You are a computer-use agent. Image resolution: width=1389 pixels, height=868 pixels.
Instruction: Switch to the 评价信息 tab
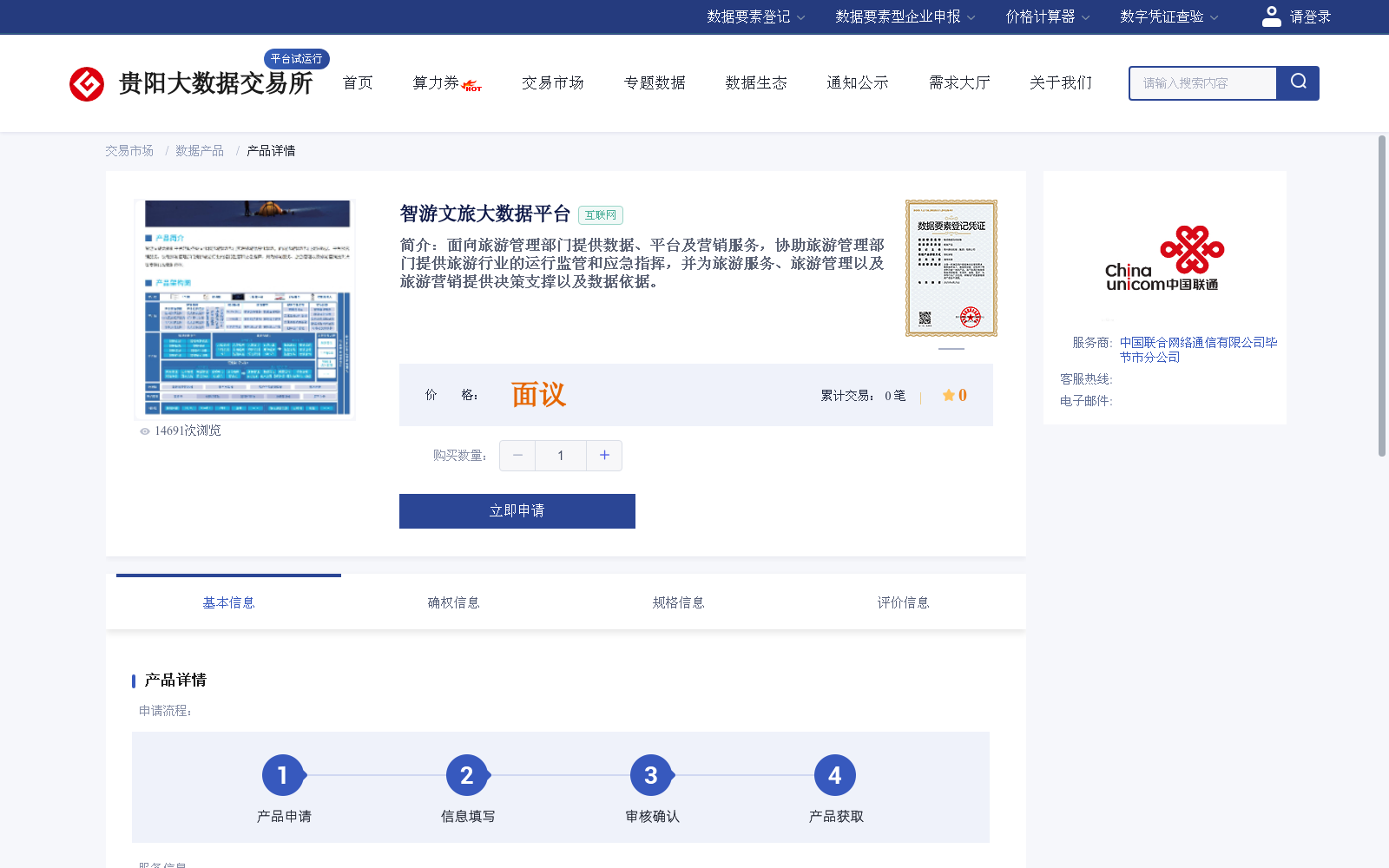(x=903, y=602)
